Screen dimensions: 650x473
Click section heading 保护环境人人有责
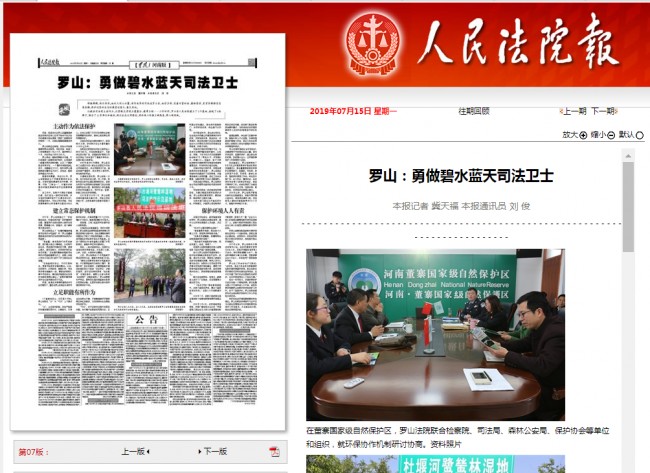pyautogui.click(x=223, y=211)
